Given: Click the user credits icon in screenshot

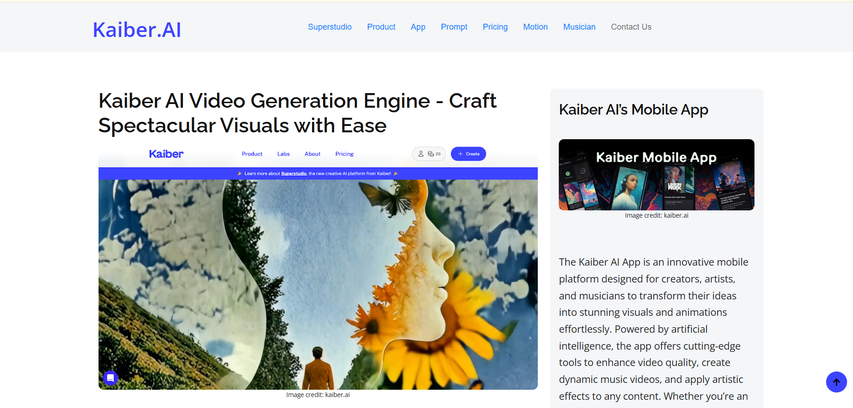Looking at the screenshot, I should 429,154.
